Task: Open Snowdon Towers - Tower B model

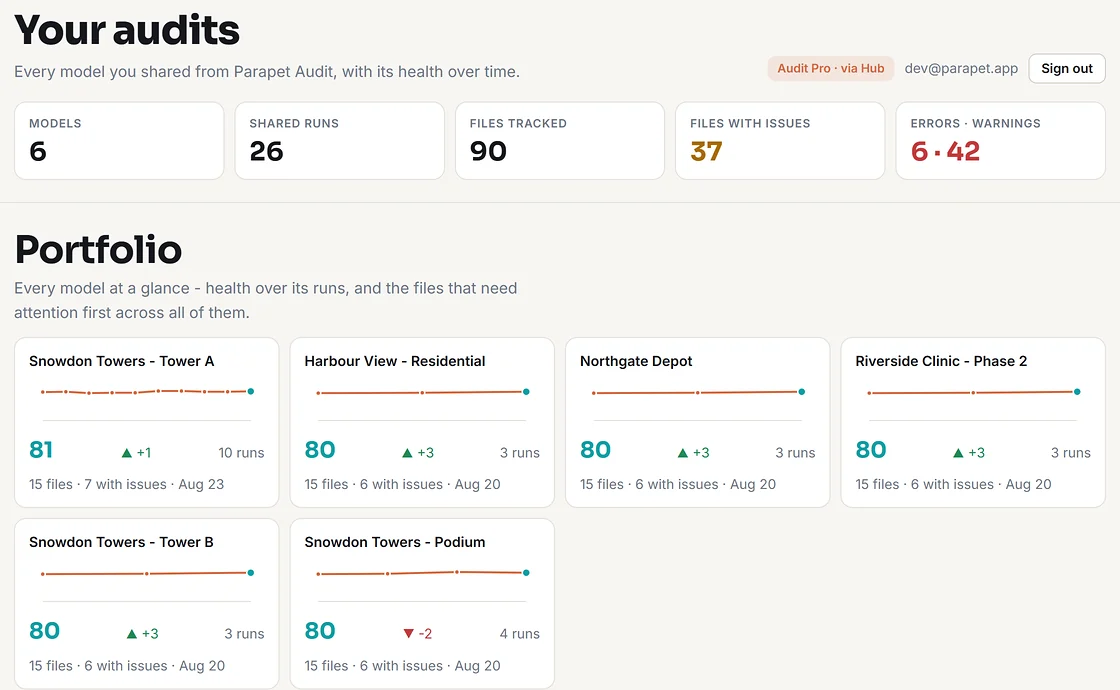Action: tap(146, 604)
